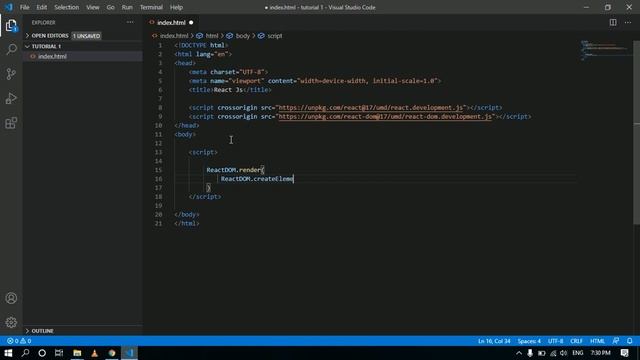This screenshot has height=360, width=640.
Task: Click the 1 UNSAVED badge
Action: 87,36
